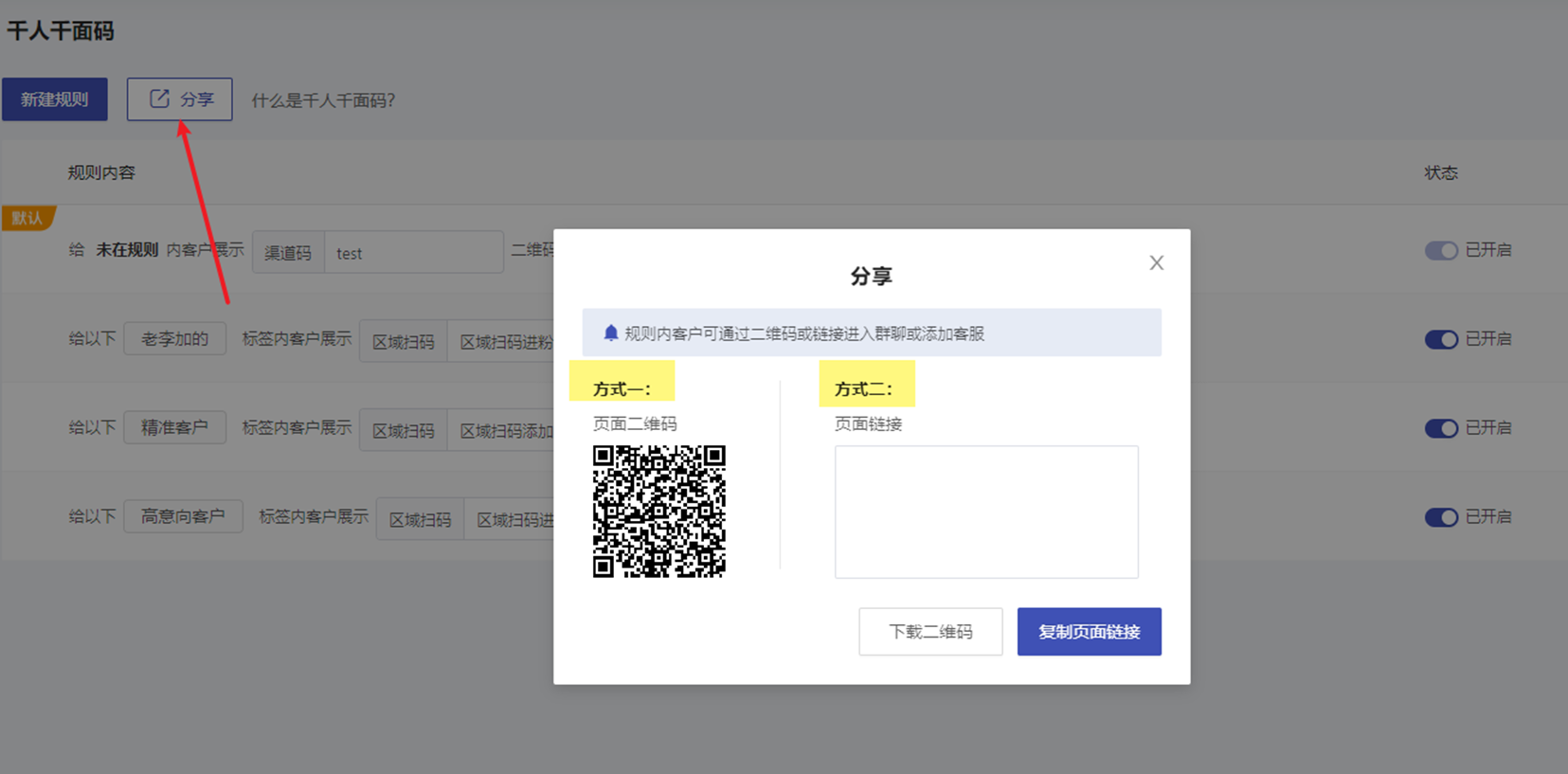Screen dimensions: 1568x774
Task: Click the 渠道码 label in default row
Action: click(x=288, y=253)
